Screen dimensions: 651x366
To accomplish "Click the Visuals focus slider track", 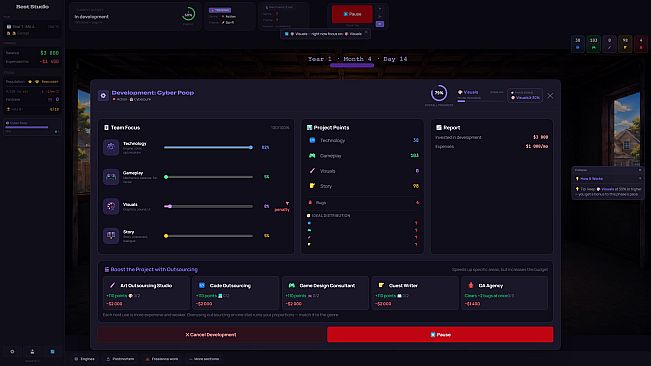I will (x=208, y=206).
